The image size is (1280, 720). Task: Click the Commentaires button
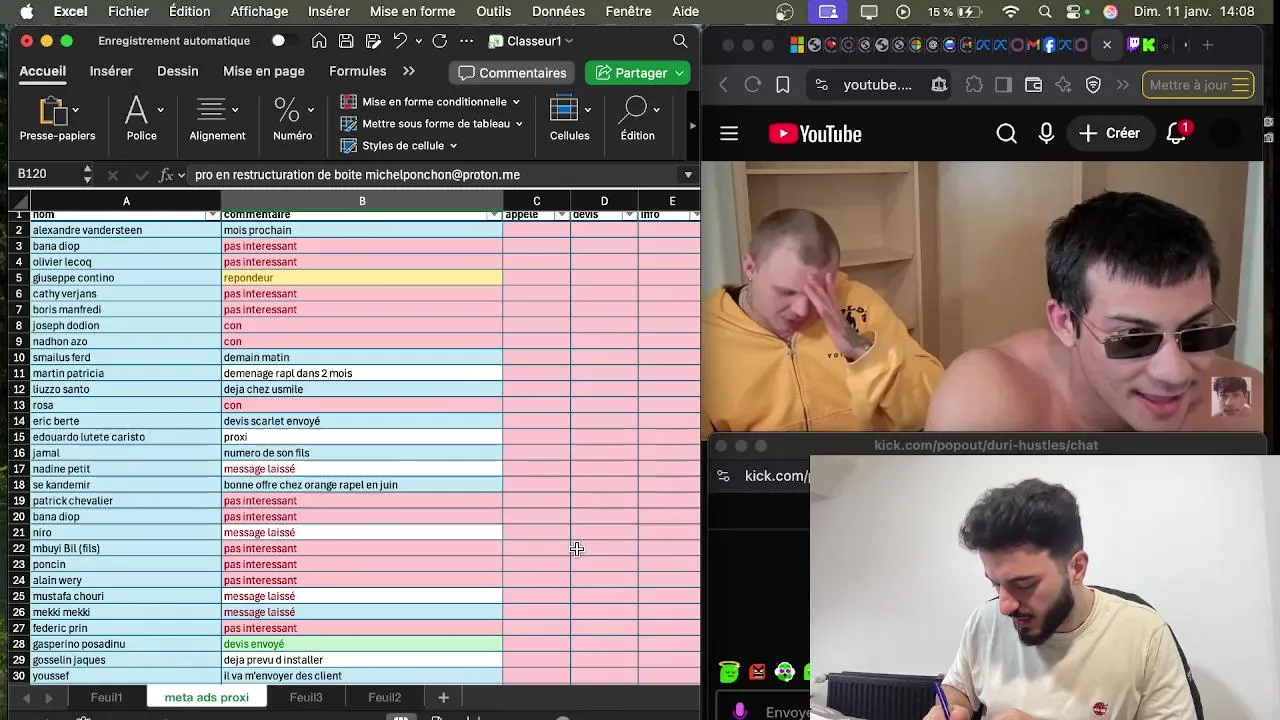[x=512, y=73]
